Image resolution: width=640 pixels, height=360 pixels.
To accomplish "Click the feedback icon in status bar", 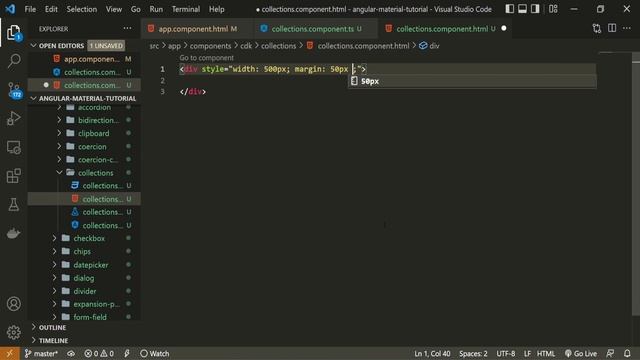I will coord(610,353).
